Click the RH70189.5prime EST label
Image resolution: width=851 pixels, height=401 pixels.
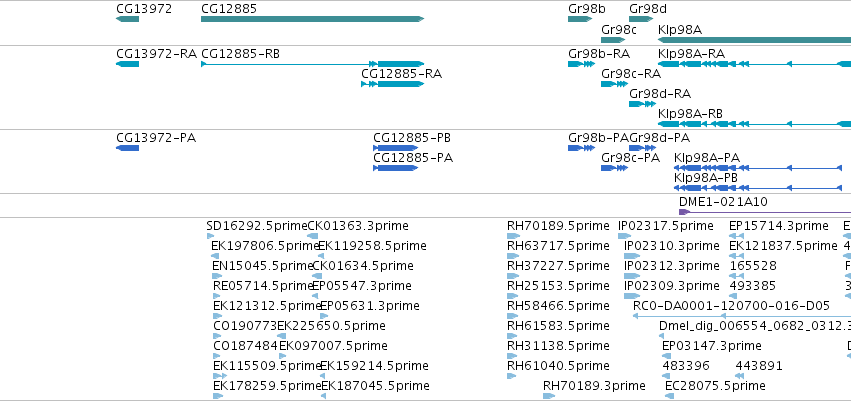[558, 226]
